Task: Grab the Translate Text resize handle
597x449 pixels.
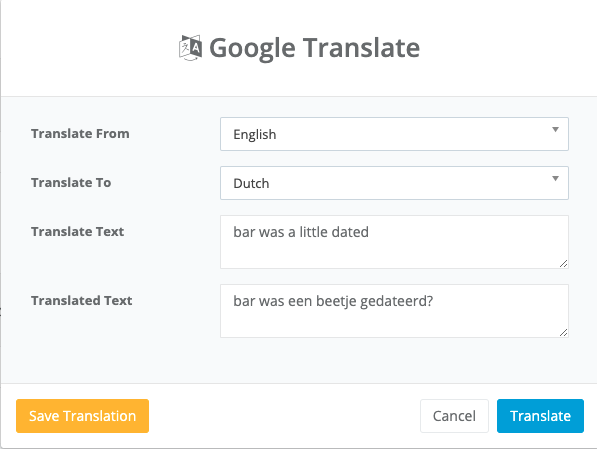Action: 563,264
